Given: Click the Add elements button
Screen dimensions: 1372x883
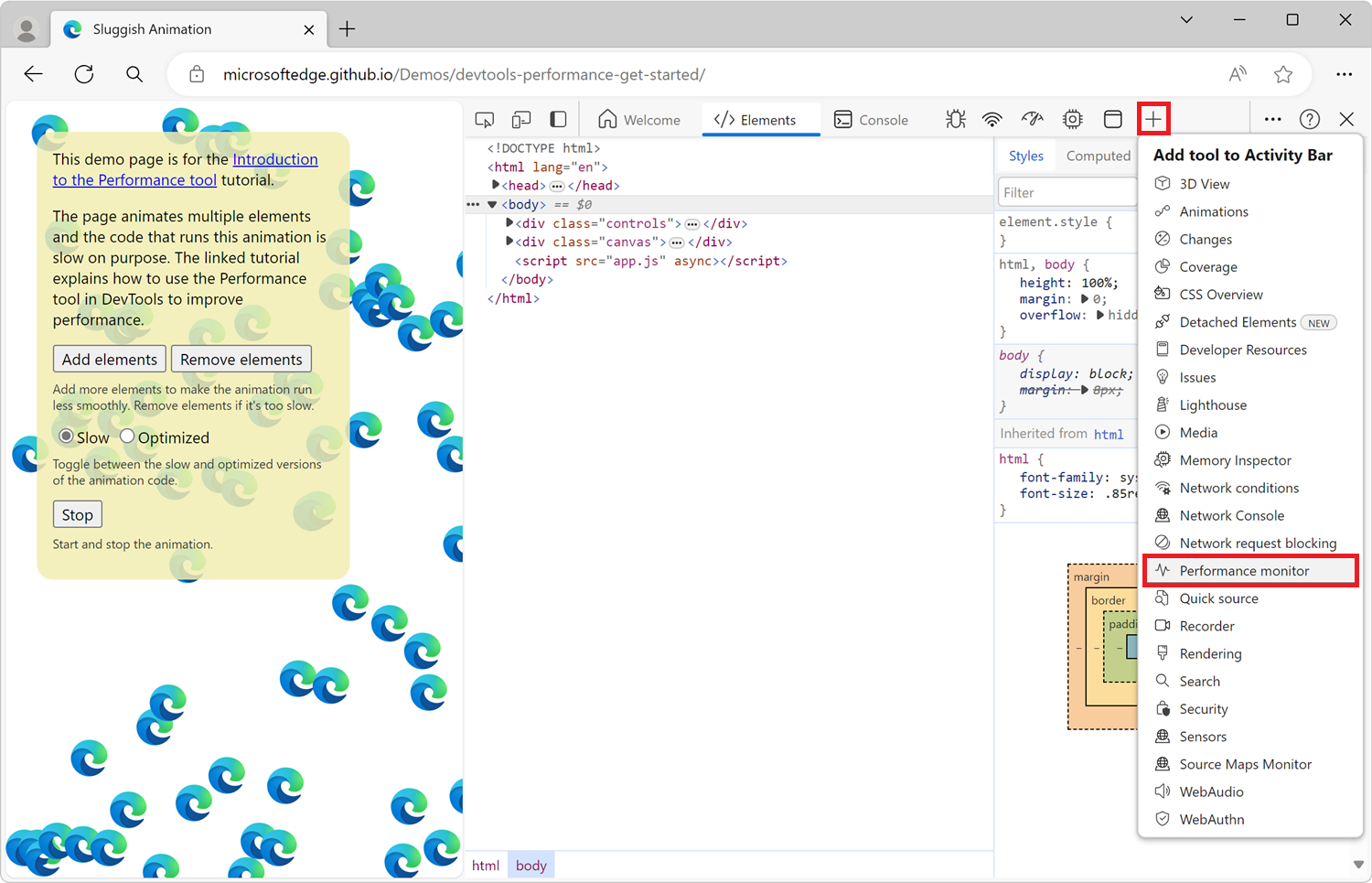Looking at the screenshot, I should click(110, 359).
